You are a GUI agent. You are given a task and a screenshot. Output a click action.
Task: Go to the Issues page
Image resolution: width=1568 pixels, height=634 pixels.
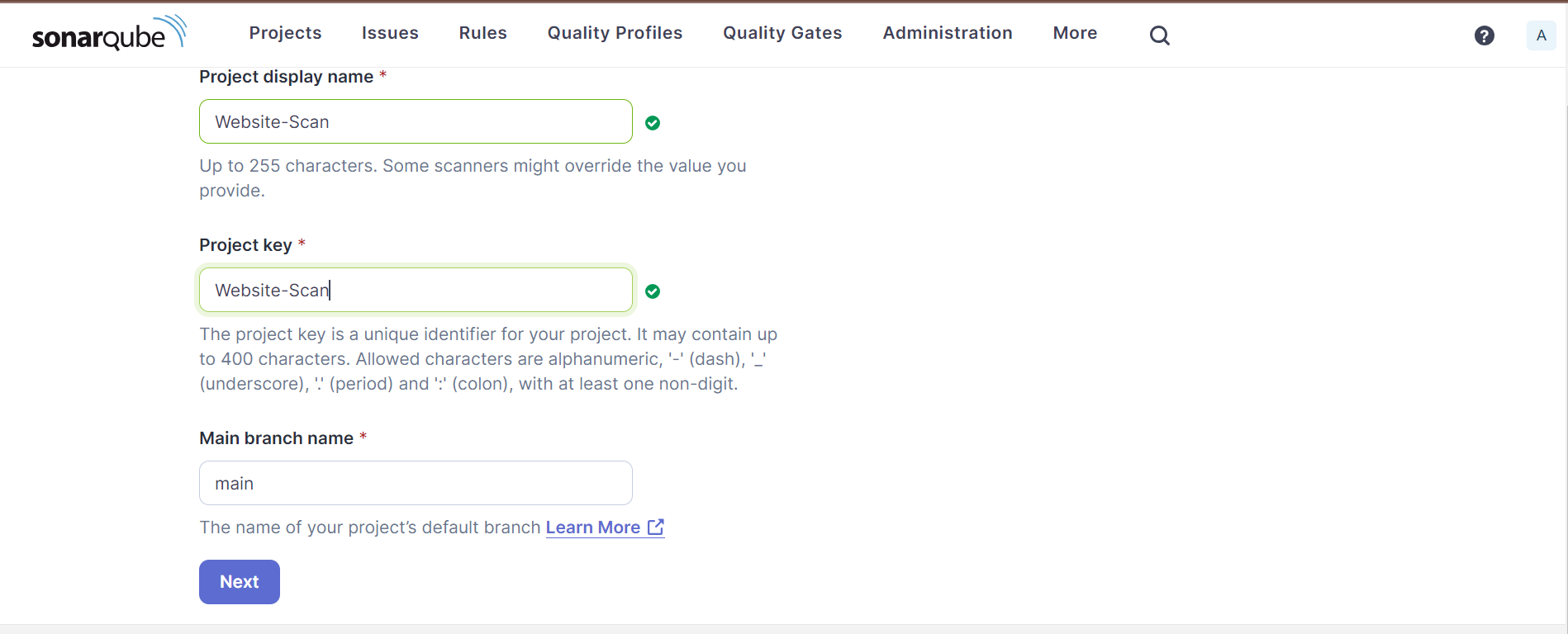click(390, 33)
